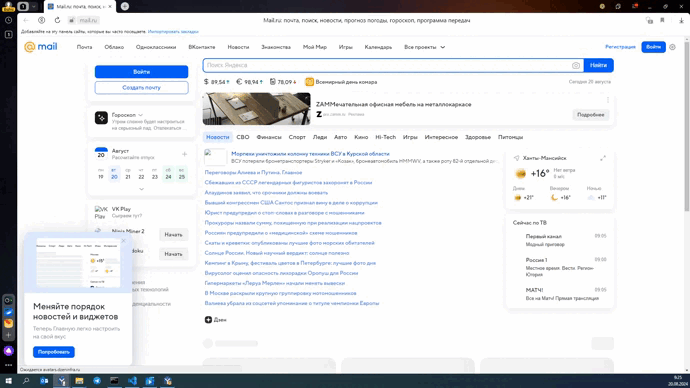The width and height of the screenshot is (690, 388).
Task: Open Visual Studio Code from taskbar
Action: 132,381
